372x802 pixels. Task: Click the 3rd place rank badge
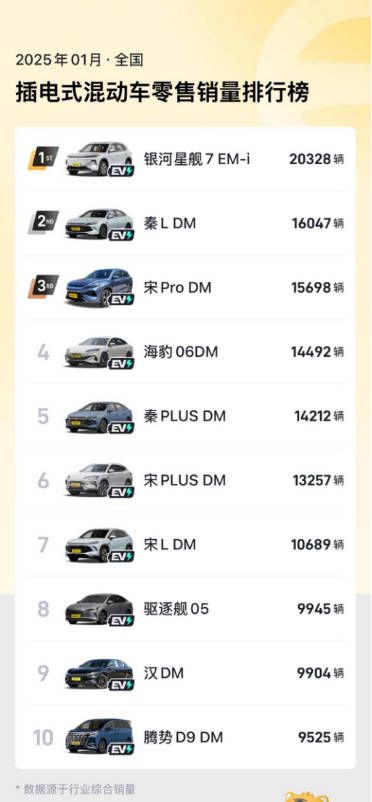43,286
